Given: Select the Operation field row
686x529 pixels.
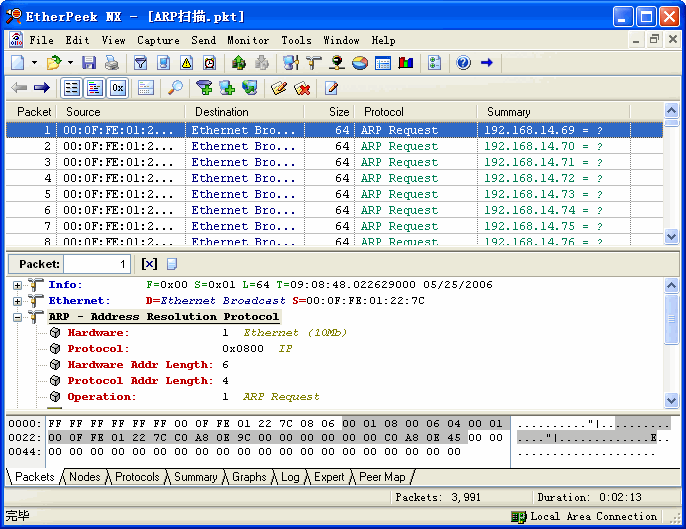Looking at the screenshot, I should 184,397.
